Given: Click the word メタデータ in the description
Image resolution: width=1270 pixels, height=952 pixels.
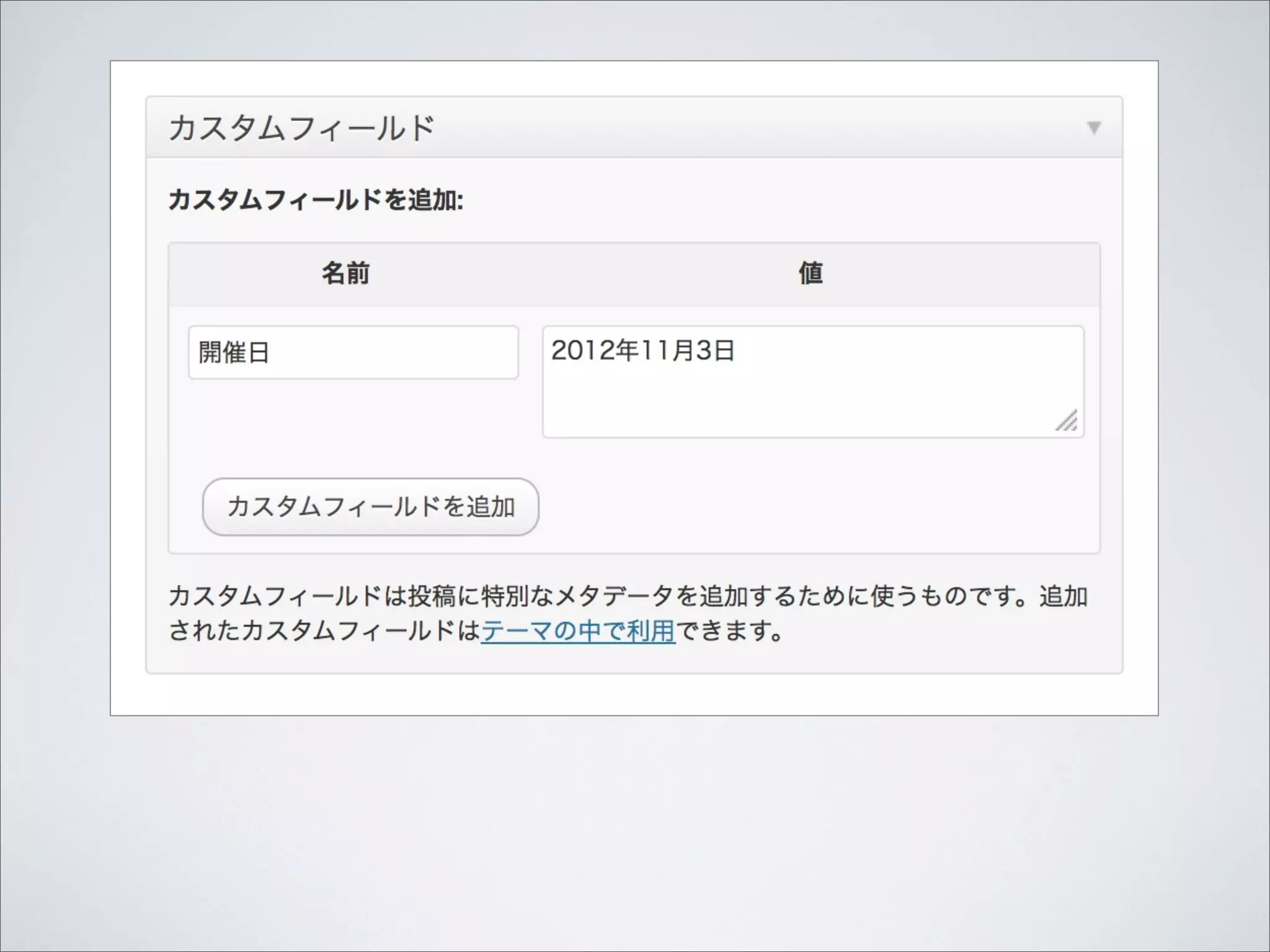Looking at the screenshot, I should [x=614, y=596].
